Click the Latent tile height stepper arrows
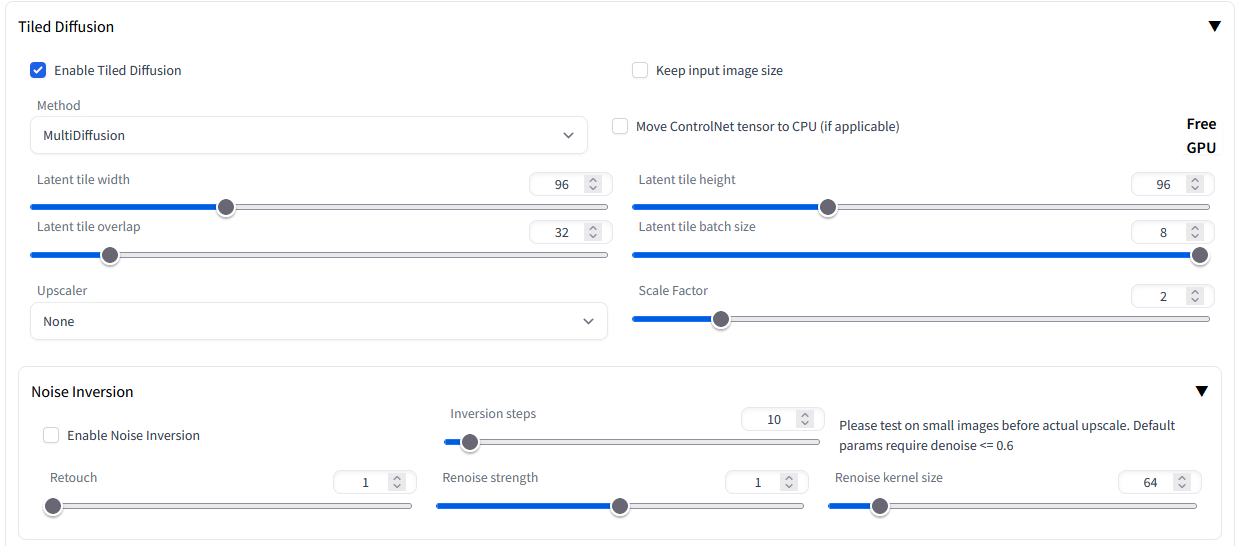Viewport: 1237px width, 546px height. (1194, 184)
